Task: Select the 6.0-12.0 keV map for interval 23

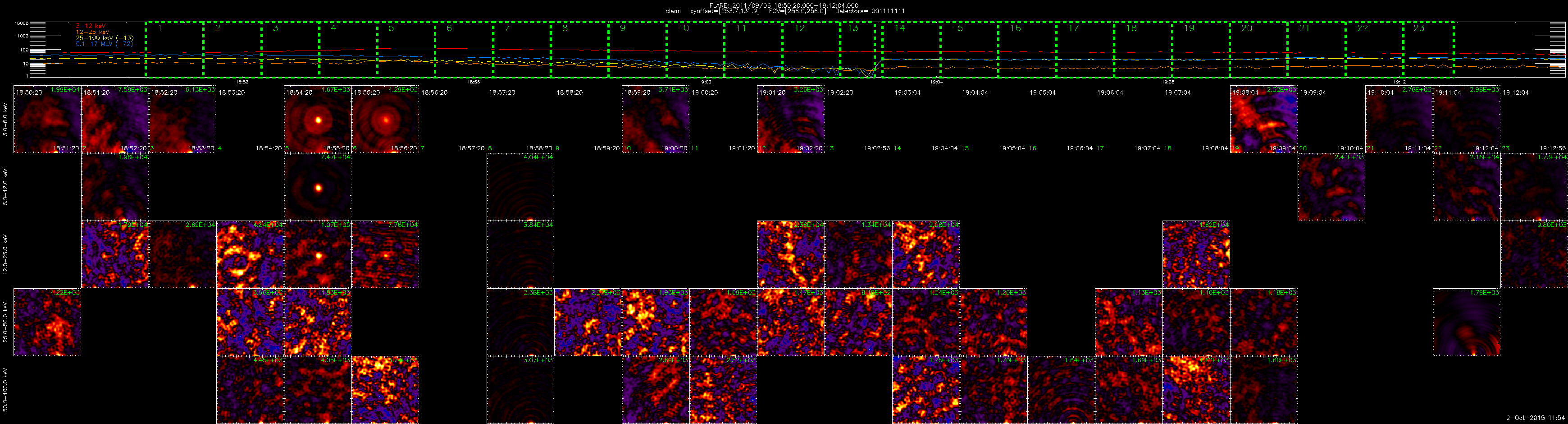Action: pyautogui.click(x=1534, y=187)
